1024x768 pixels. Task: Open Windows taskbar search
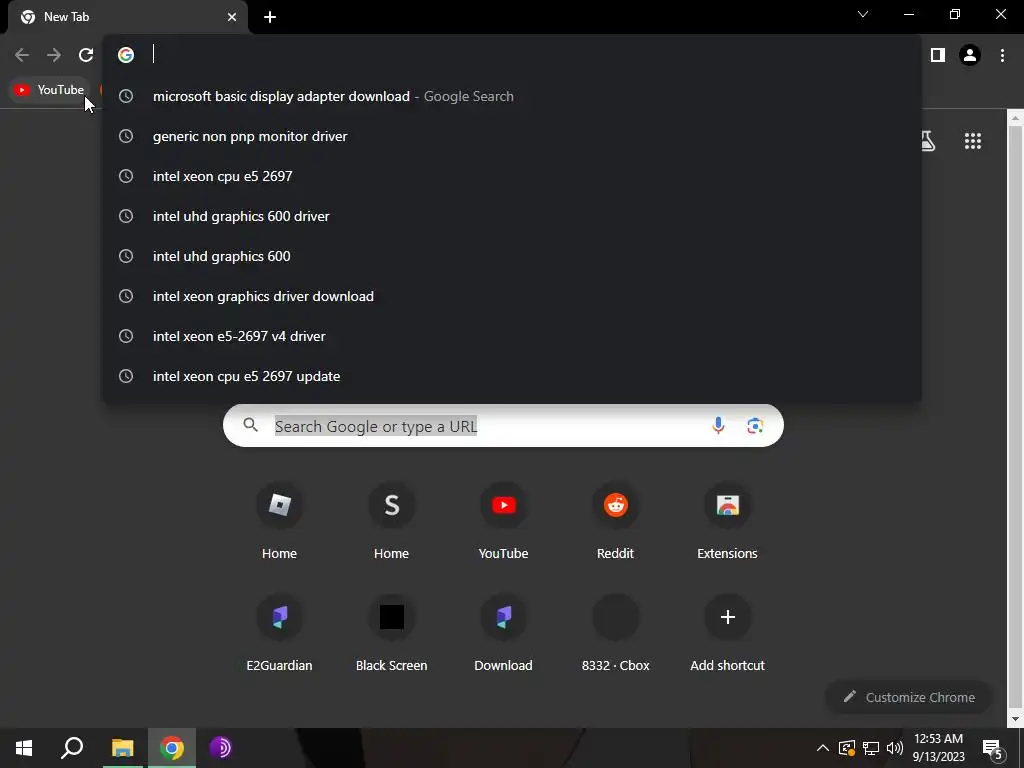[x=72, y=748]
